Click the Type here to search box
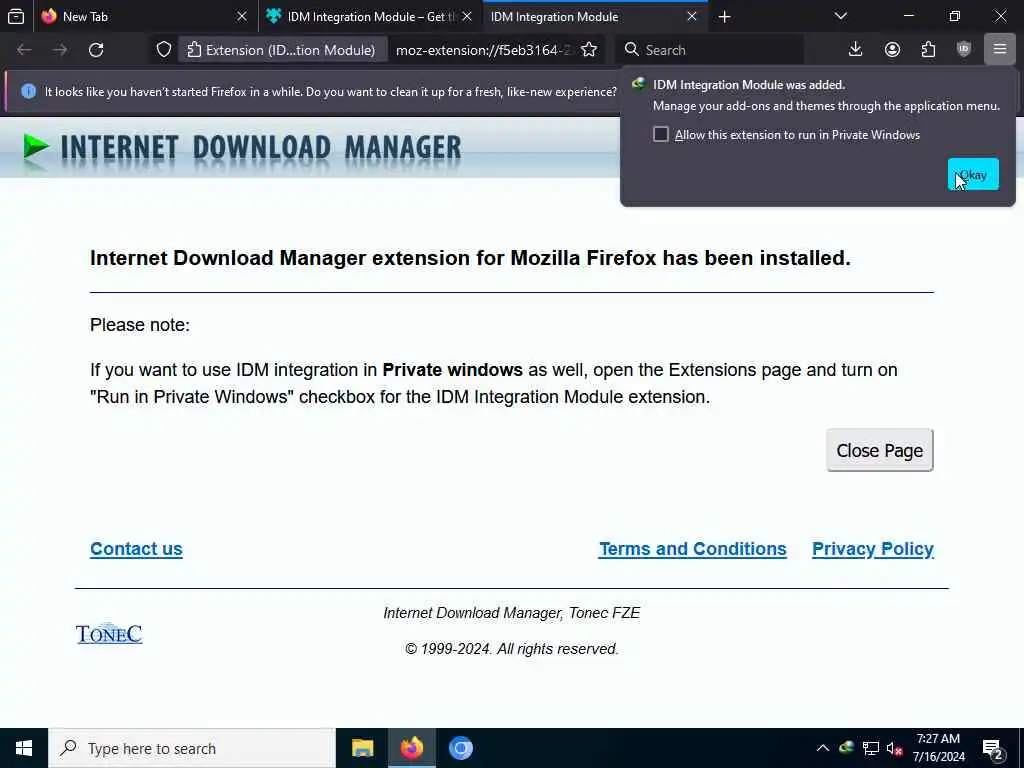Viewport: 1024px width, 768px height. (x=192, y=748)
